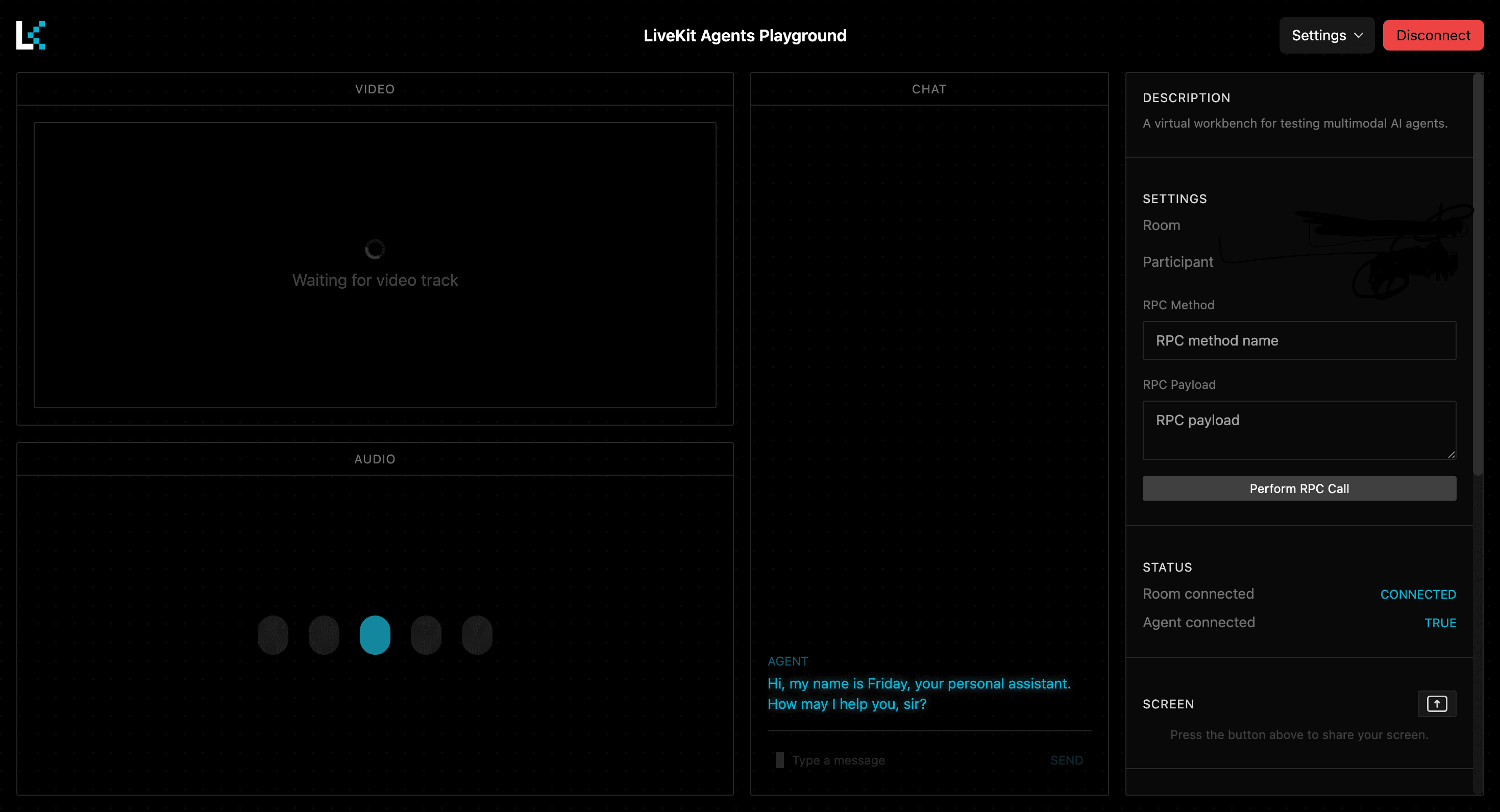Image resolution: width=1500 pixels, height=812 pixels.
Task: Click the Waiting for video track text
Action: [x=375, y=280]
